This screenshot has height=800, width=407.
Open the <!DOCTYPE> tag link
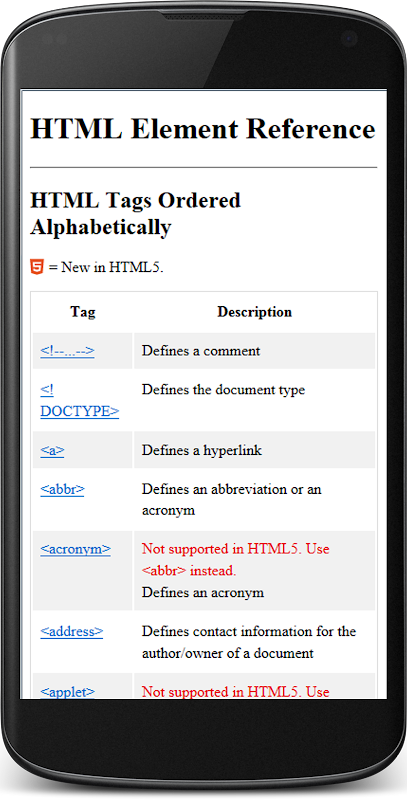point(80,401)
